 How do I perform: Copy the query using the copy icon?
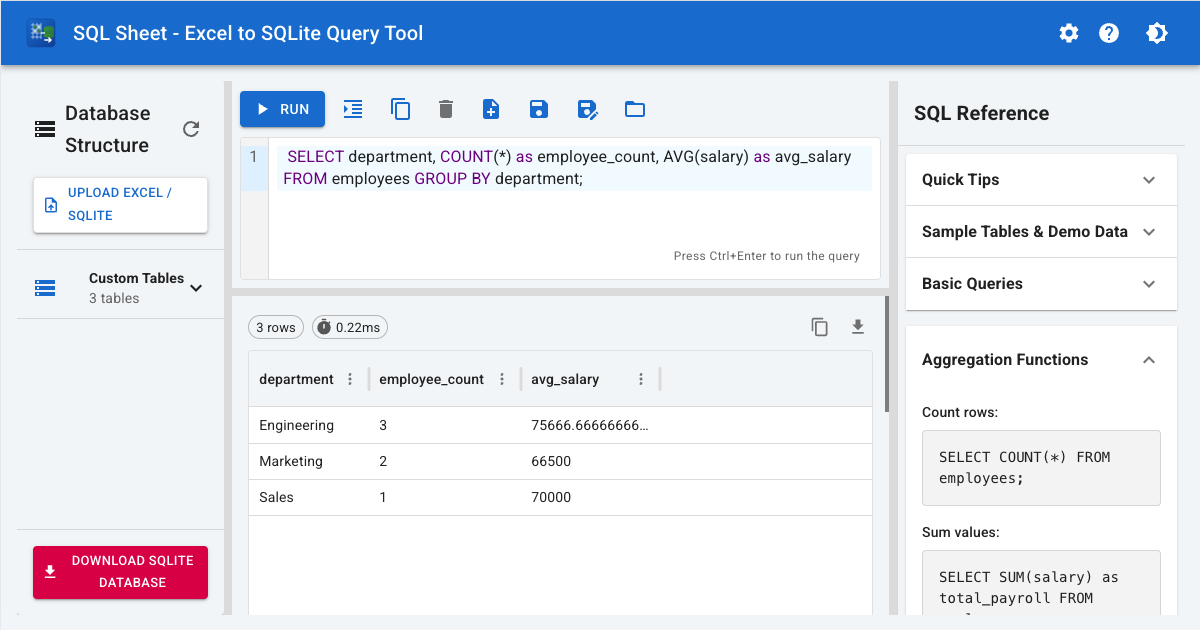click(400, 109)
